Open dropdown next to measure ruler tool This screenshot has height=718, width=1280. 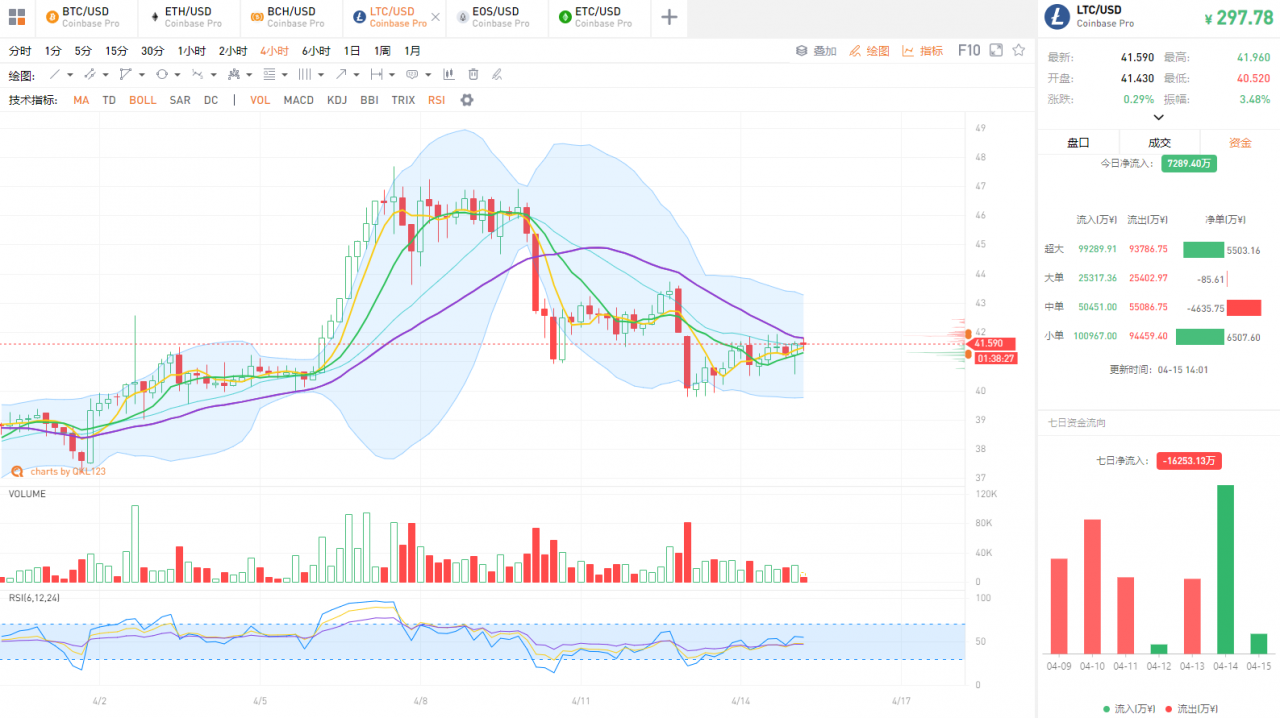point(393,75)
